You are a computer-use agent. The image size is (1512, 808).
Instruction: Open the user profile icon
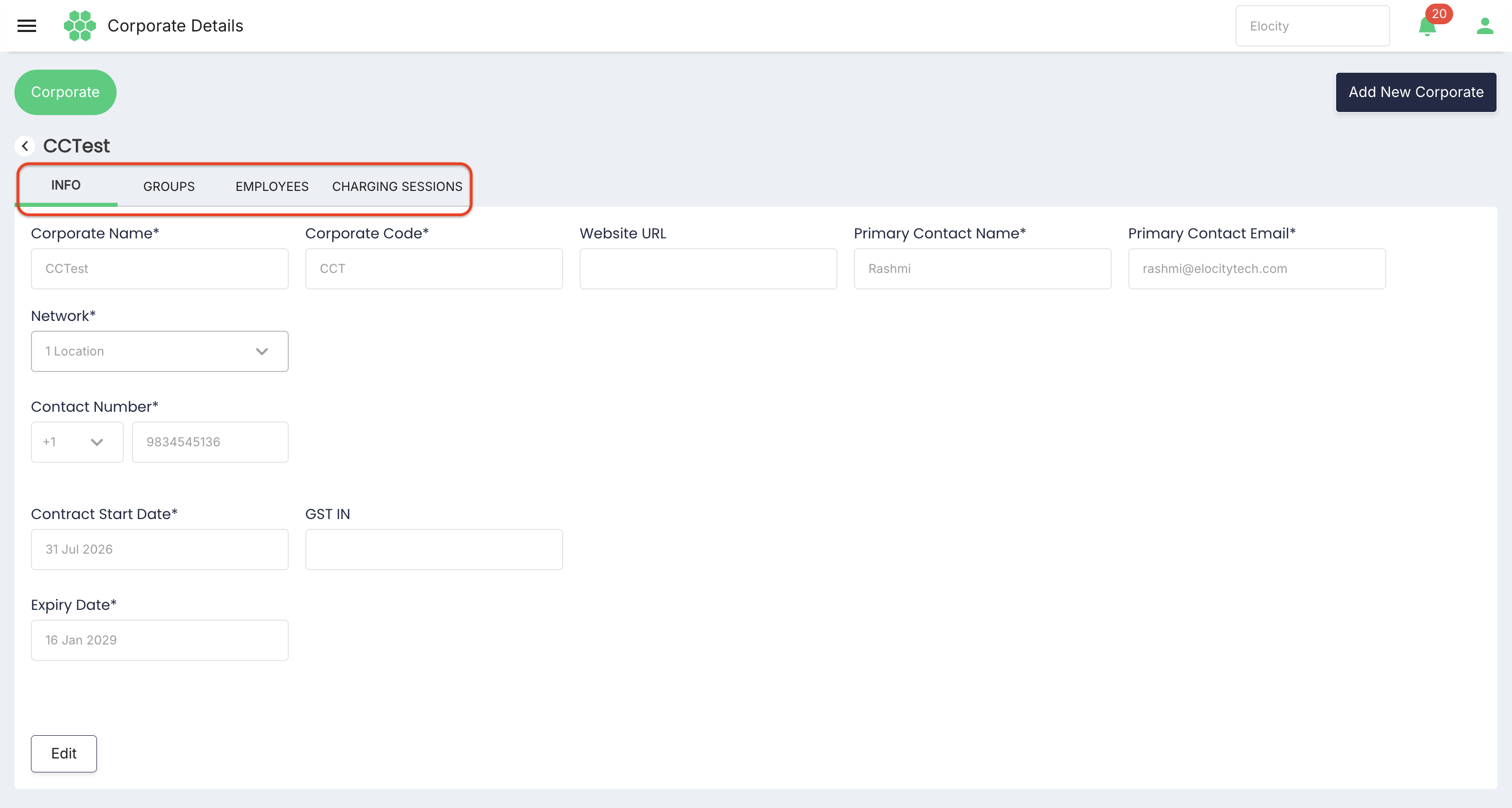pyautogui.click(x=1485, y=26)
